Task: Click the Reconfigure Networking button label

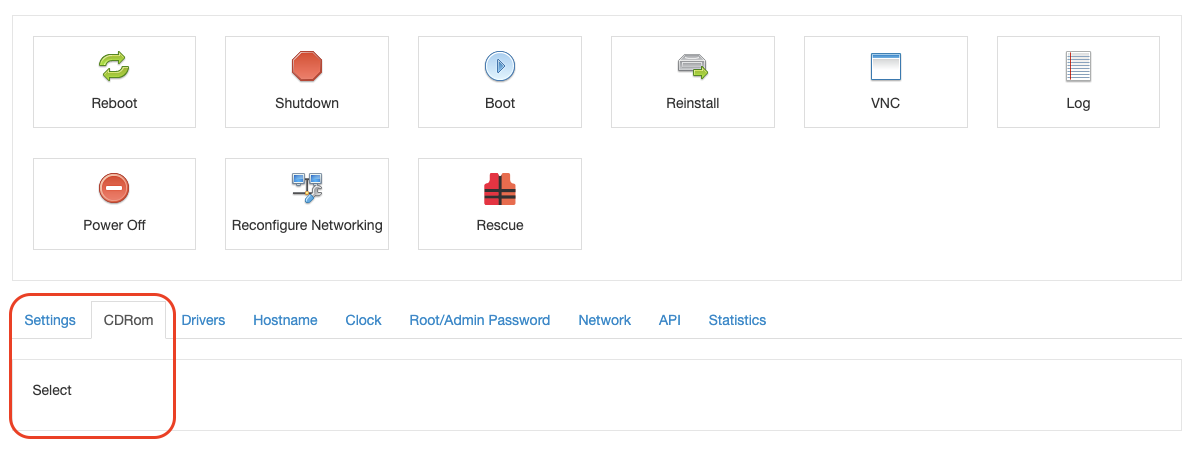Action: click(x=307, y=225)
